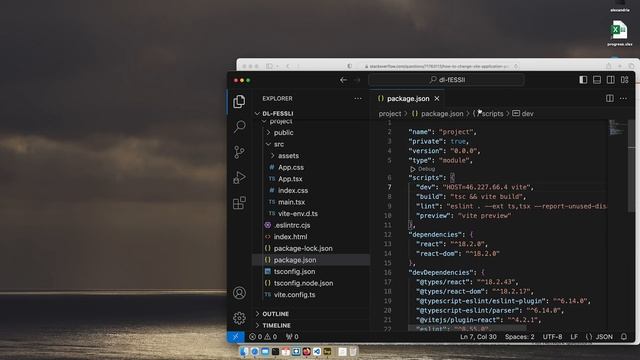This screenshot has width=640, height=360.
Task: Click the remote window indicator in status bar
Action: [236, 337]
